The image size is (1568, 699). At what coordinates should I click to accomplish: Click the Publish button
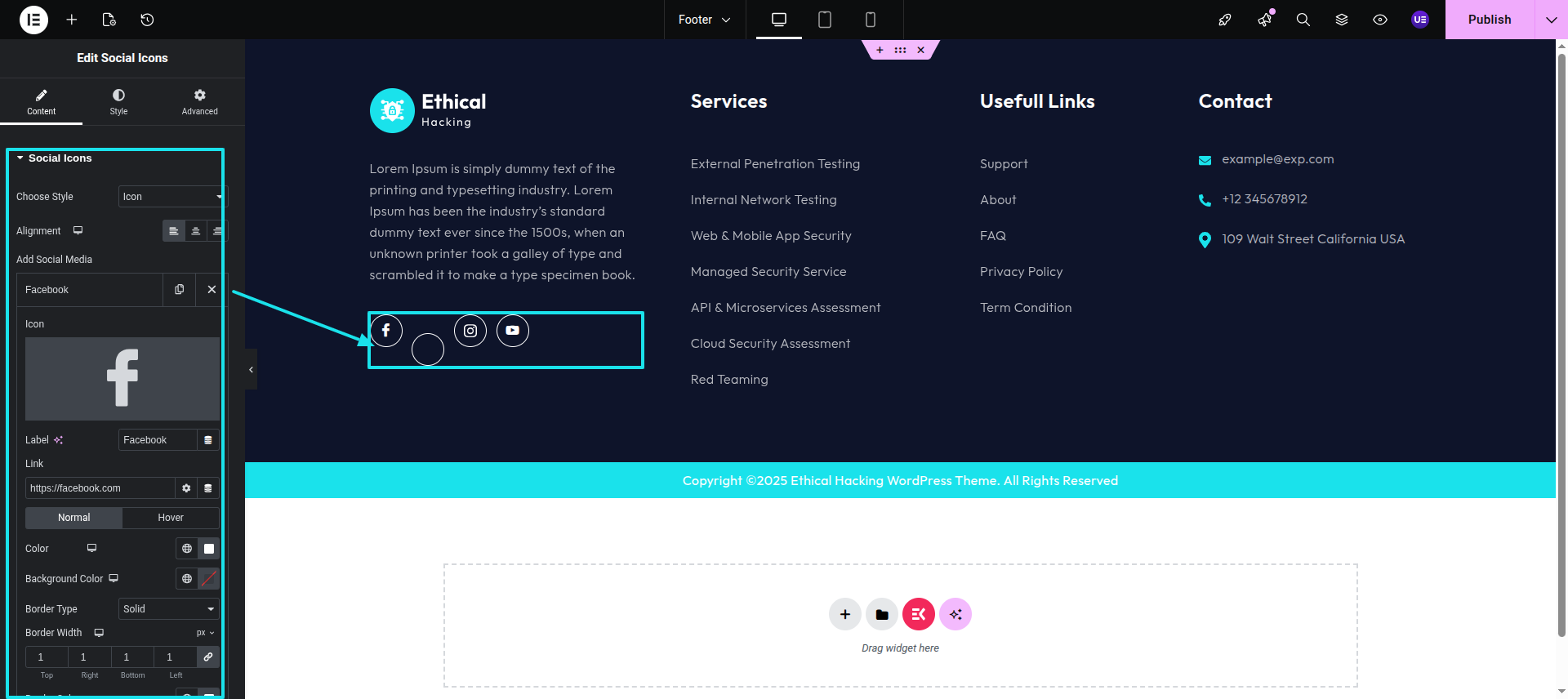pyautogui.click(x=1489, y=20)
